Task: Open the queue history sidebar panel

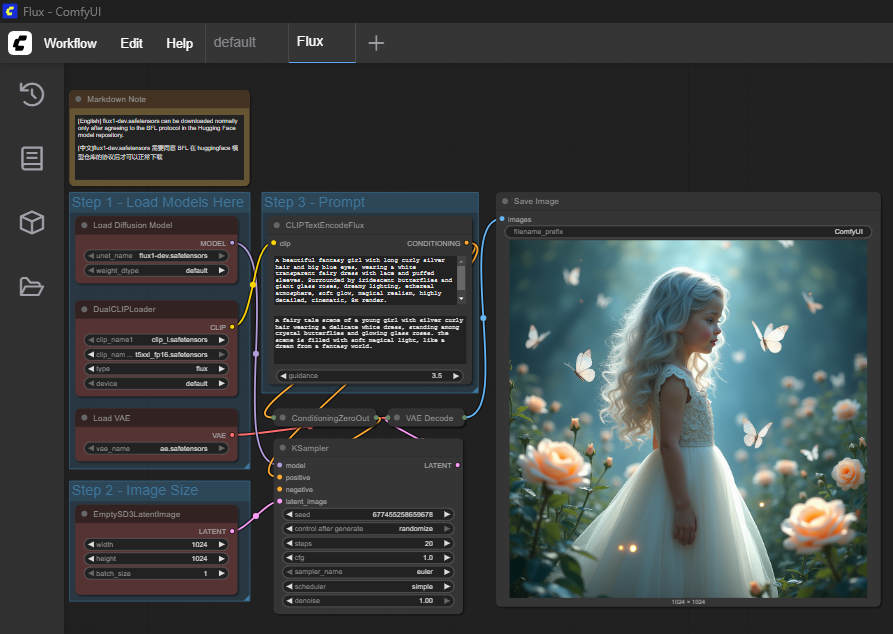Action: pos(32,94)
